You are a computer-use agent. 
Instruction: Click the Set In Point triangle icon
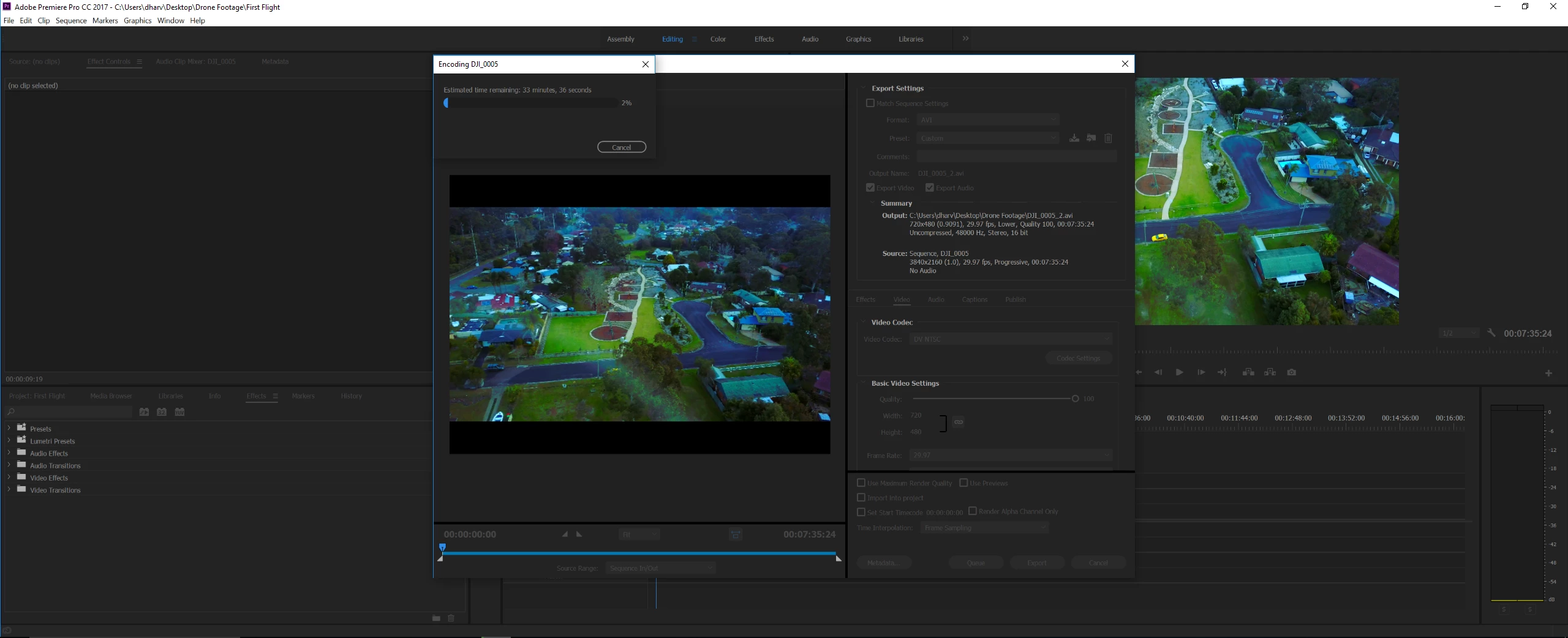click(565, 535)
